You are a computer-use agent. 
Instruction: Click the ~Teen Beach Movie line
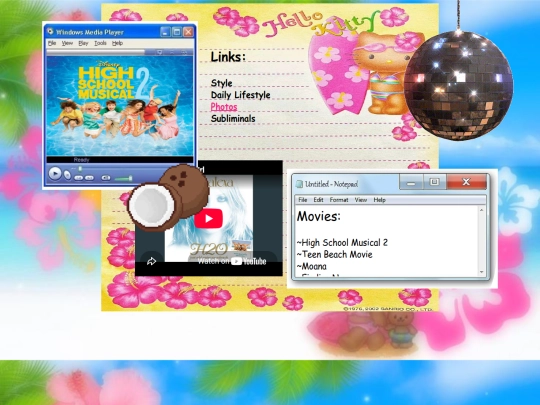pyautogui.click(x=334, y=255)
